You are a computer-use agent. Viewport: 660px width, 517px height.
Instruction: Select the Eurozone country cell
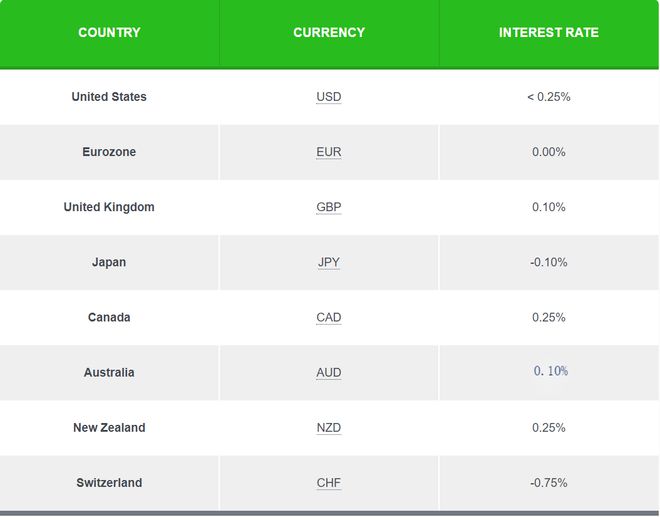tap(109, 152)
